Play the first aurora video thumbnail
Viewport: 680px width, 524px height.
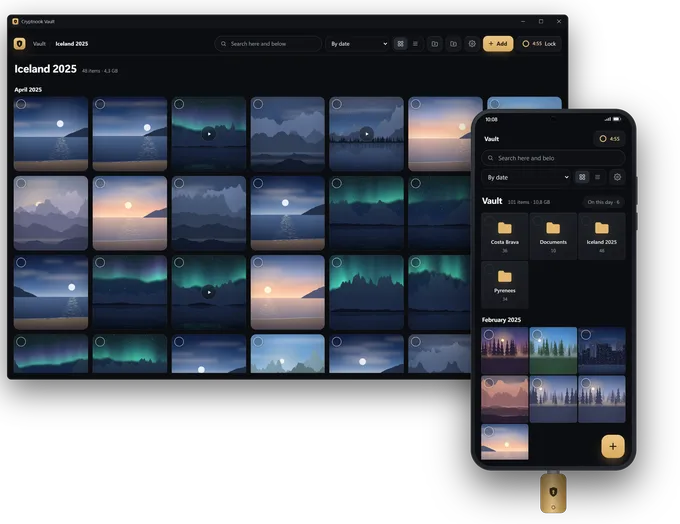tap(209, 134)
